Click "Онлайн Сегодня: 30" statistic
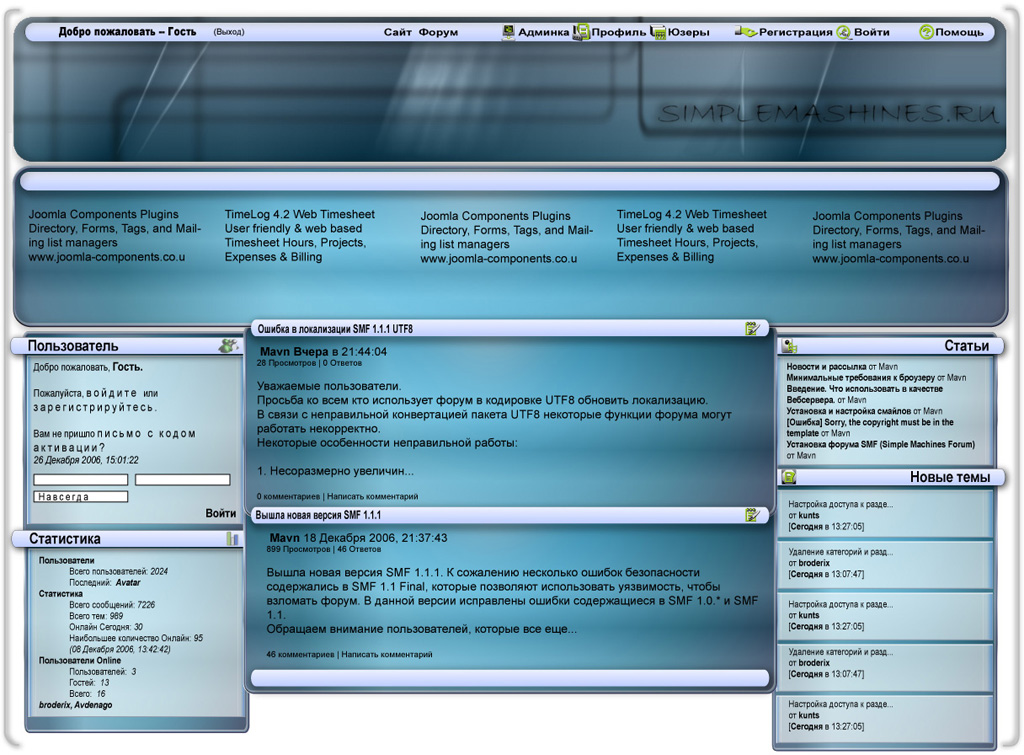This screenshot has width=1024, height=755. (106, 627)
